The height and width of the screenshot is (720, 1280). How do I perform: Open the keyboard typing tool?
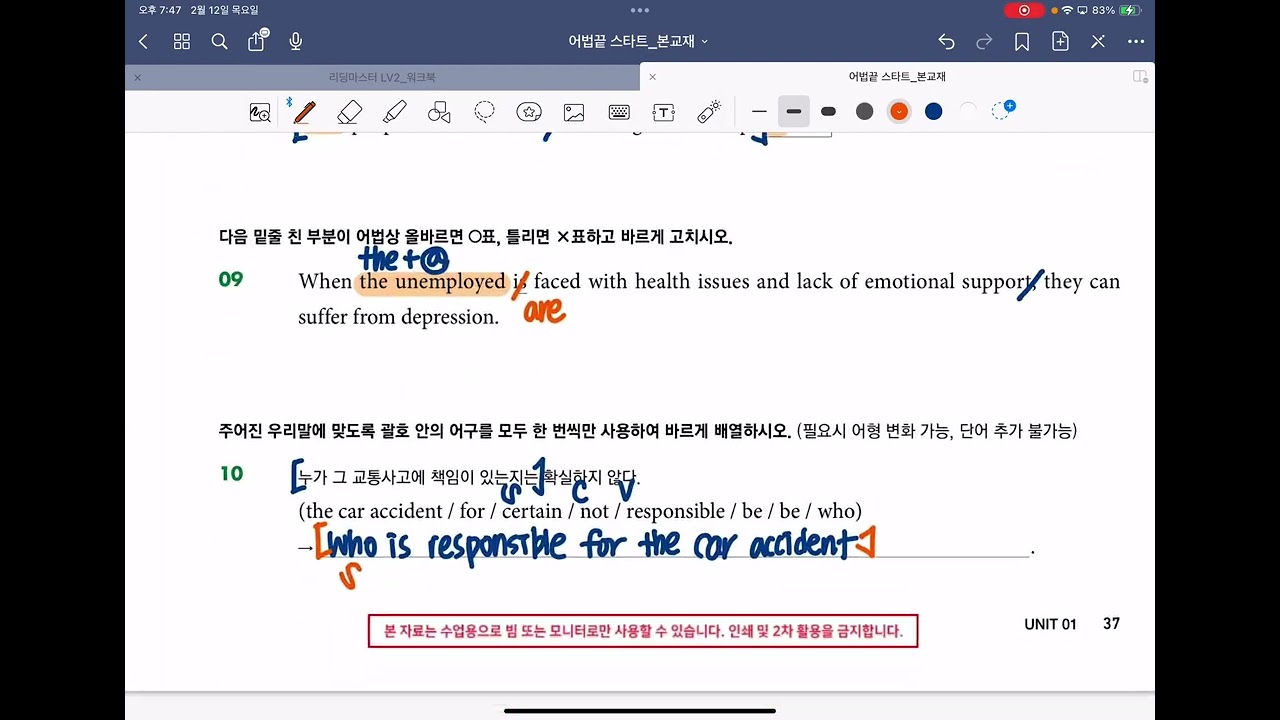[619, 112]
